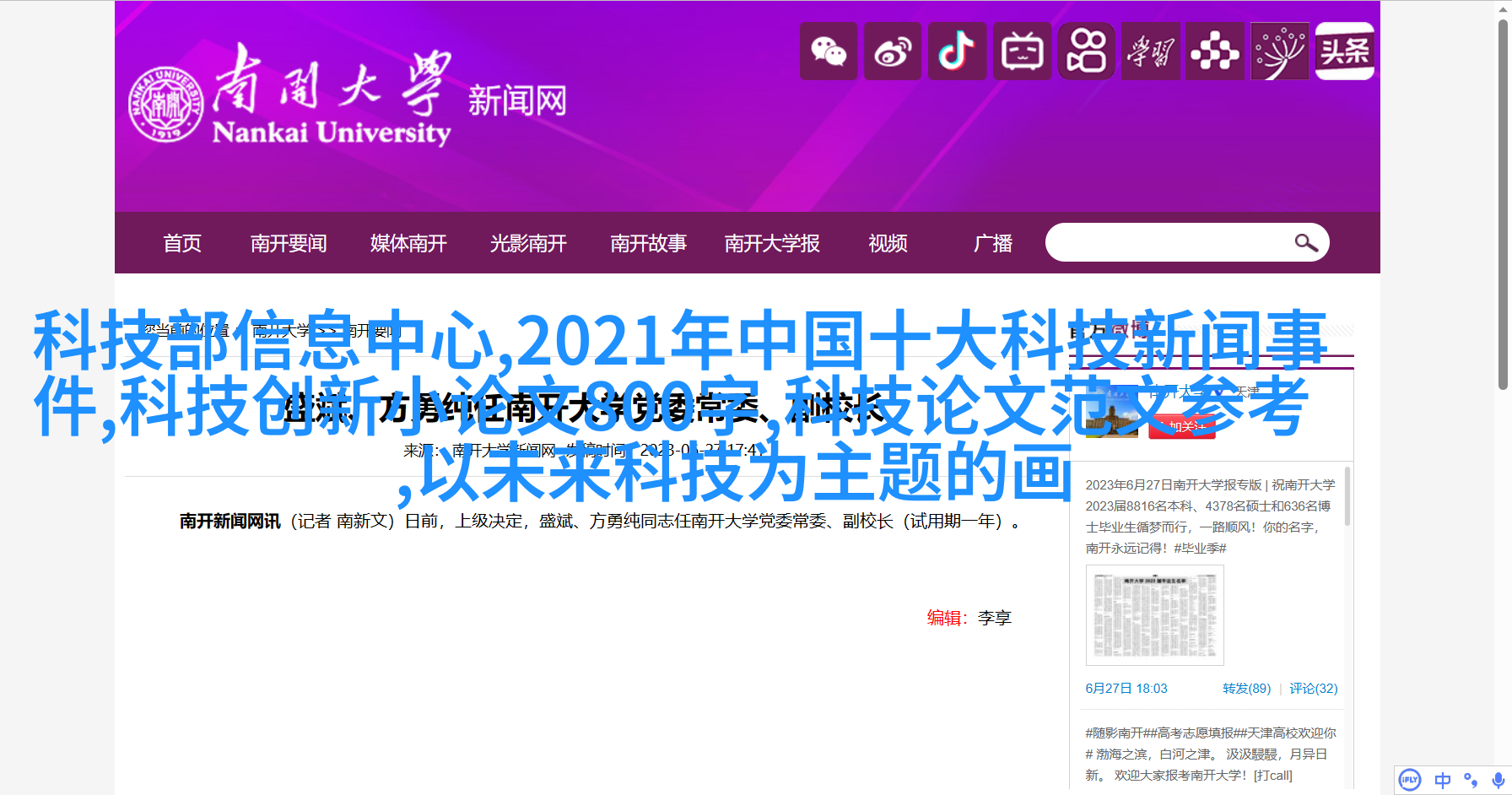Click the Weibo post text about 2023年6月27日南开大学报专版
Viewport: 1512px width, 795px height.
1211,516
